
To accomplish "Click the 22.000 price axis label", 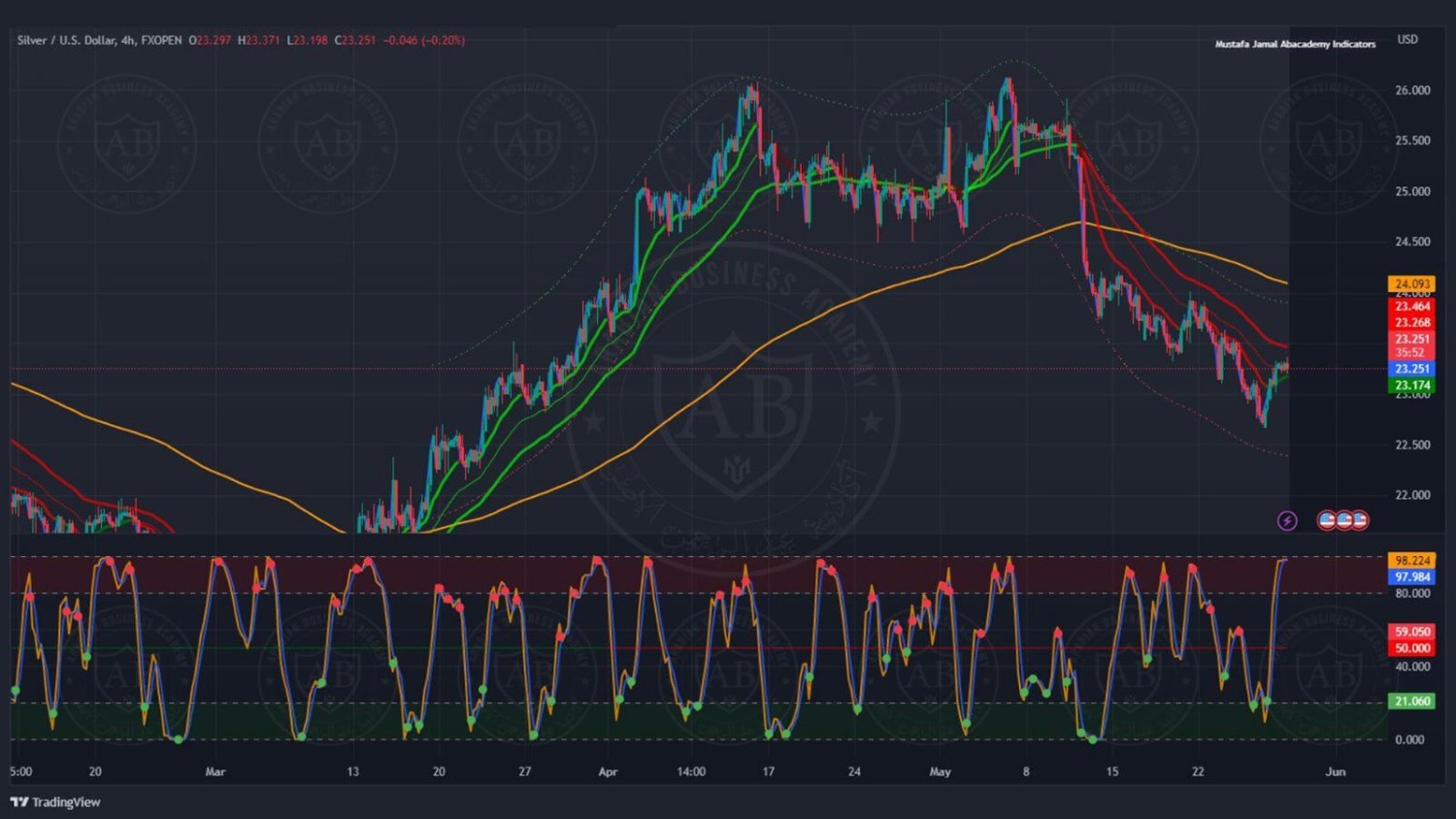I will pyautogui.click(x=1412, y=495).
